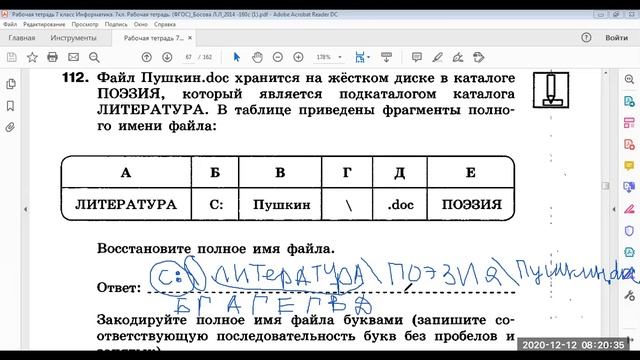640x360 pixels.
Task: Open the Файл menu
Action: tap(10, 24)
